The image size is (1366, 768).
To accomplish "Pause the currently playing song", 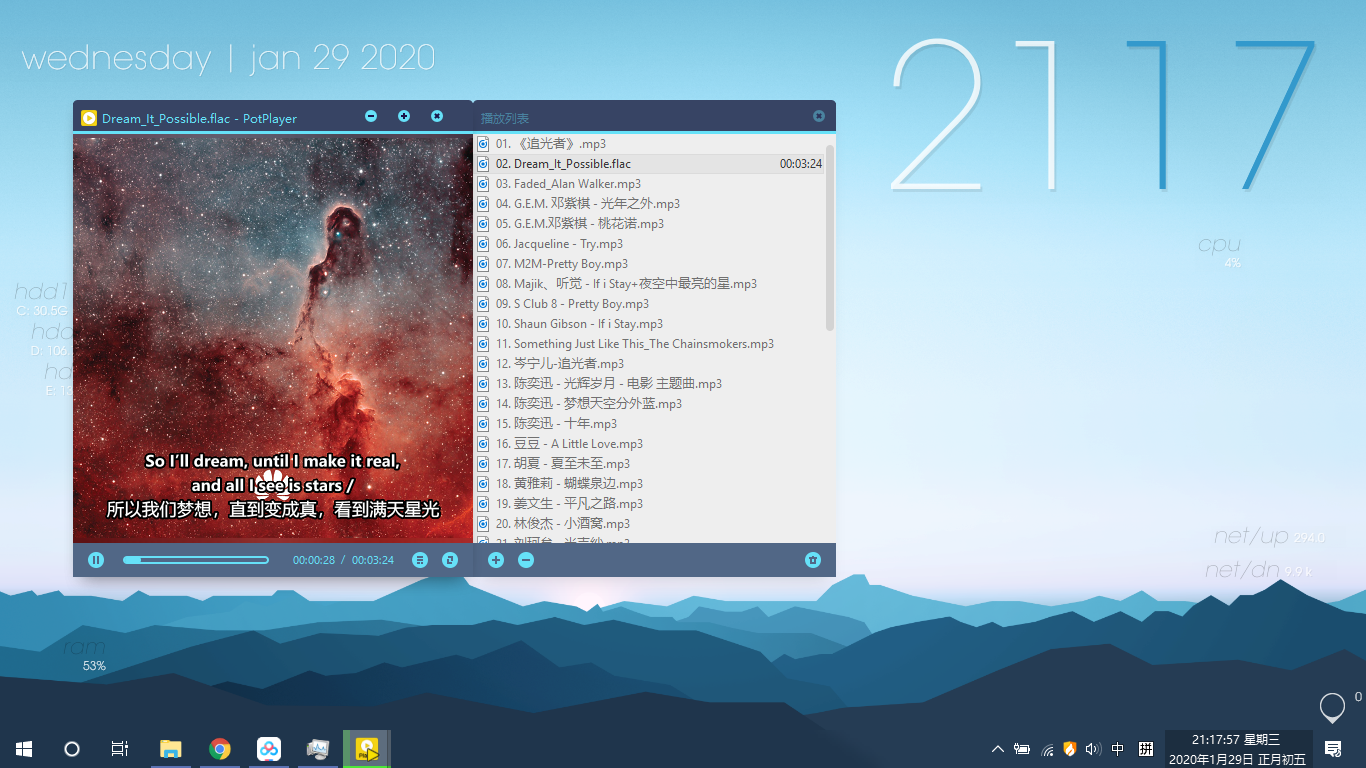I will (95, 560).
